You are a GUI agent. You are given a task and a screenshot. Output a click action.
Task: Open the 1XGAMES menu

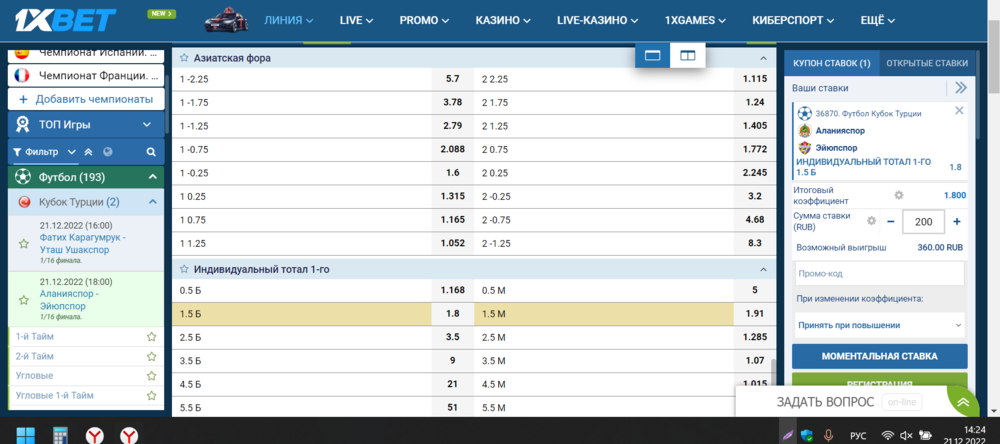[695, 20]
